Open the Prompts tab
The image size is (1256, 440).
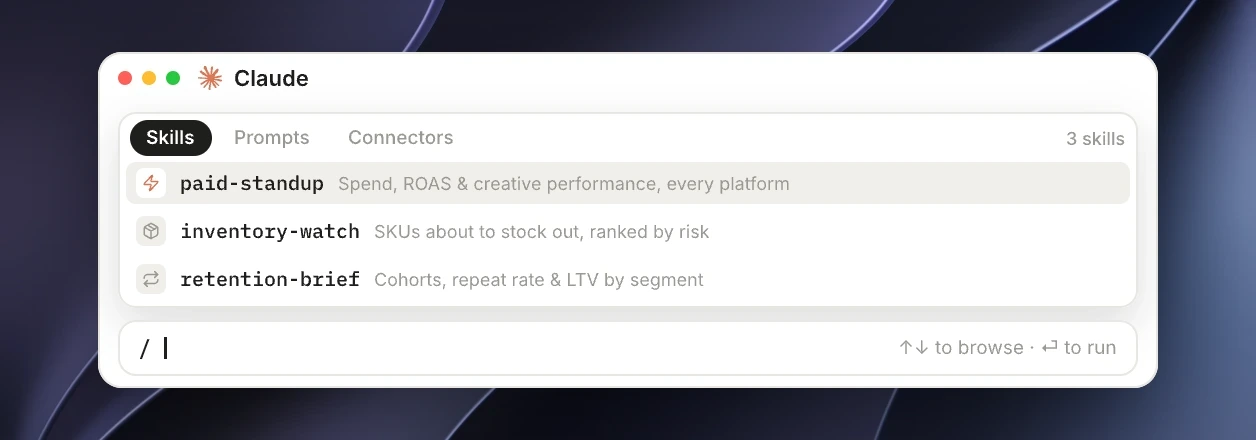coord(272,138)
